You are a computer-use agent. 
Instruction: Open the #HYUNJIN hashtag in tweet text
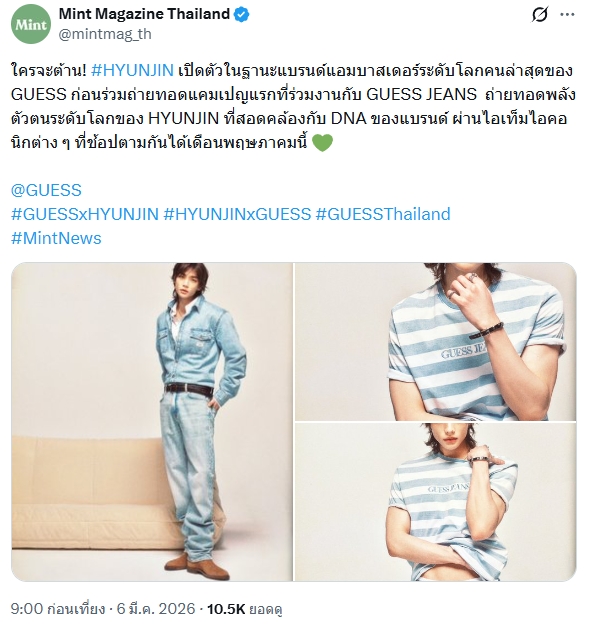(x=132, y=71)
